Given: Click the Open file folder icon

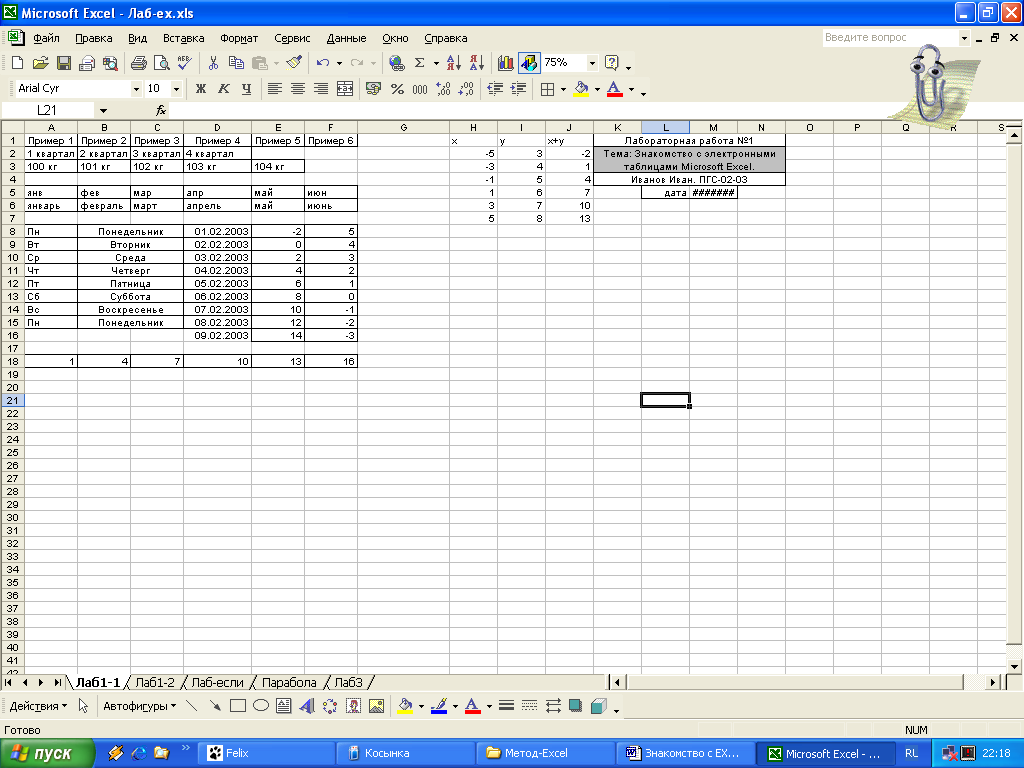Looking at the screenshot, I should click(40, 63).
